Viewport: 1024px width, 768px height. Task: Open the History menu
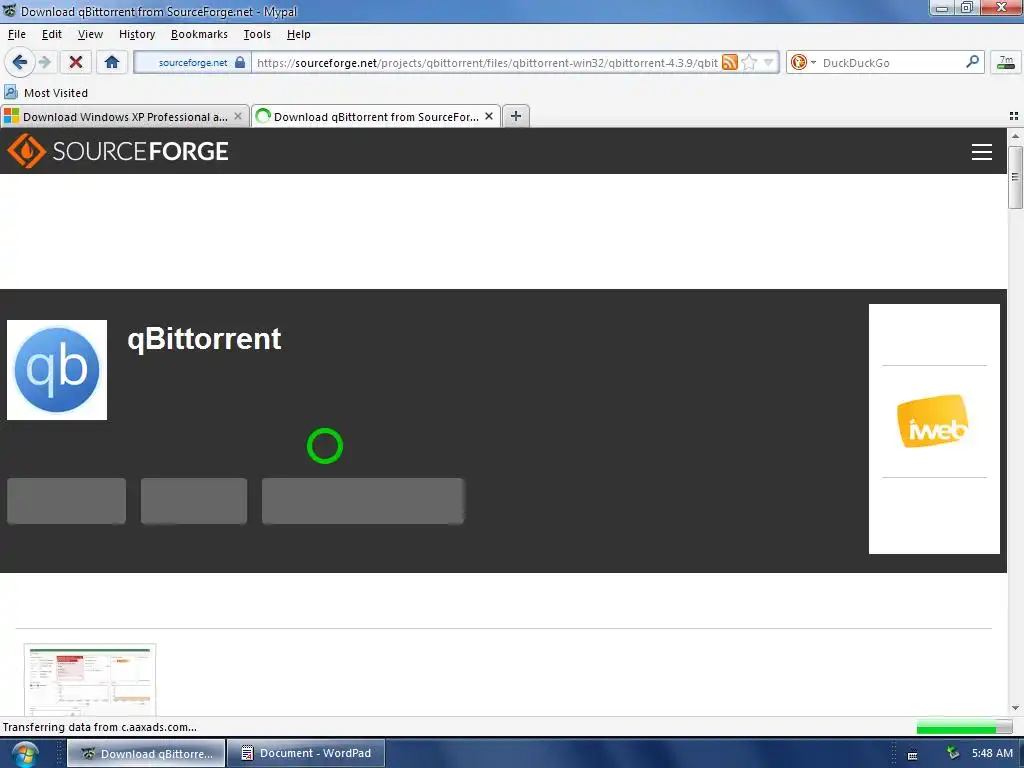coord(136,34)
